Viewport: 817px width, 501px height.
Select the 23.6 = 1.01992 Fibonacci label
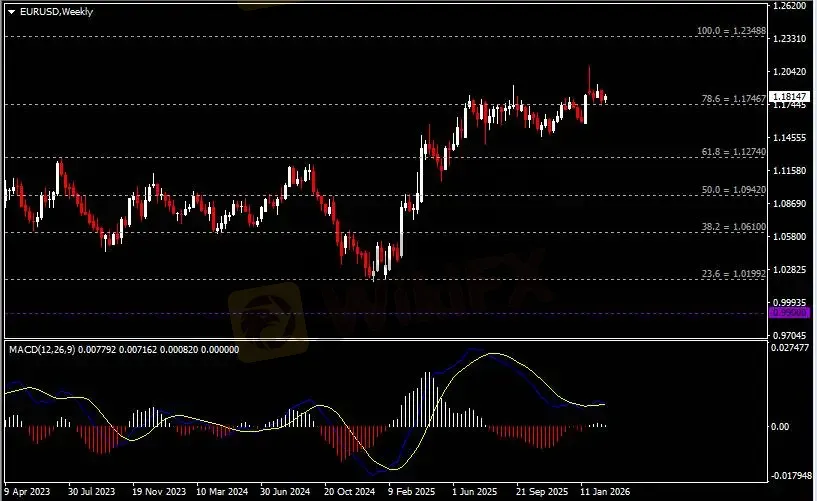coord(734,273)
